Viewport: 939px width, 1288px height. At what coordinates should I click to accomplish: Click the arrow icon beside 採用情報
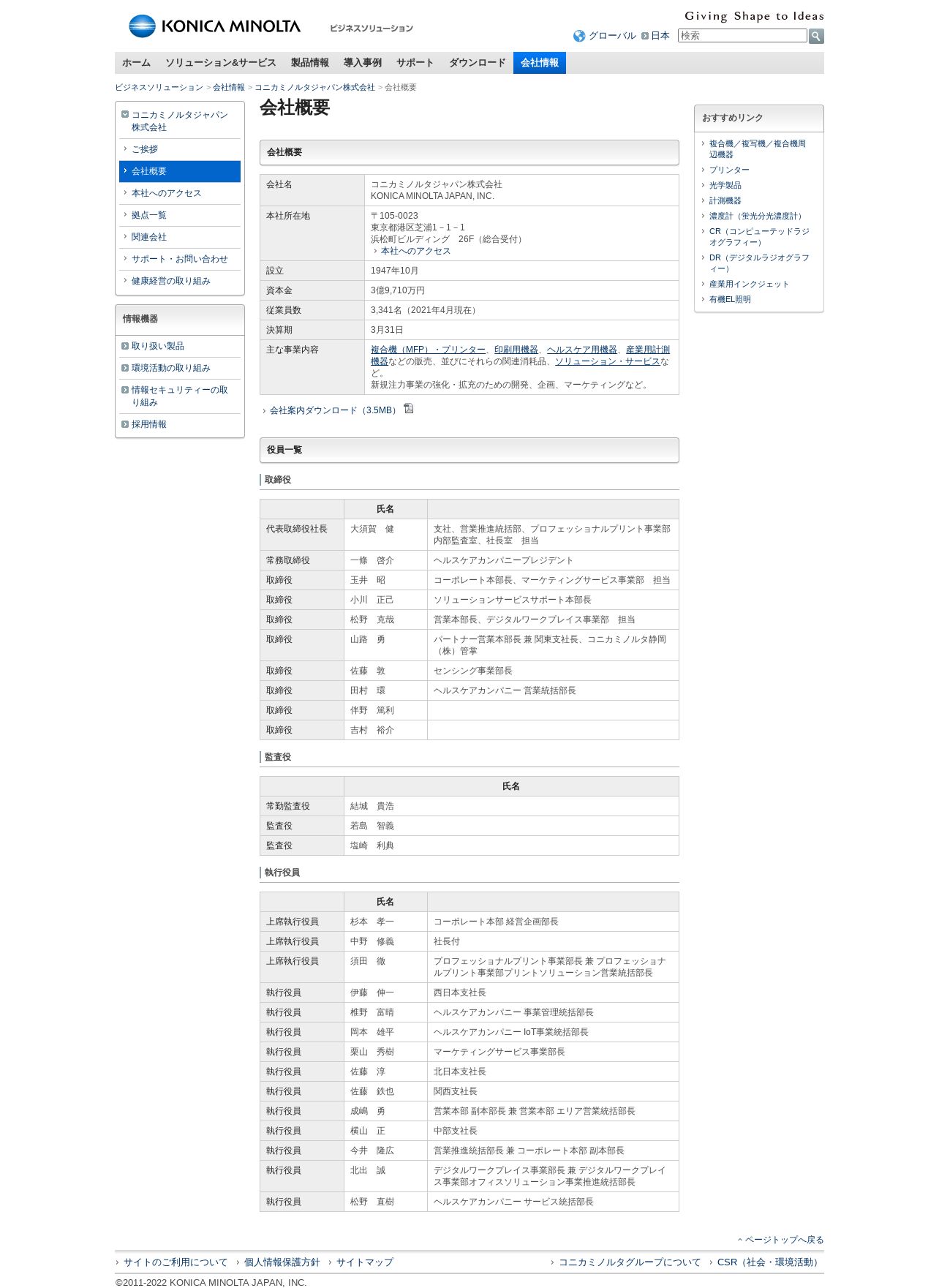[125, 424]
